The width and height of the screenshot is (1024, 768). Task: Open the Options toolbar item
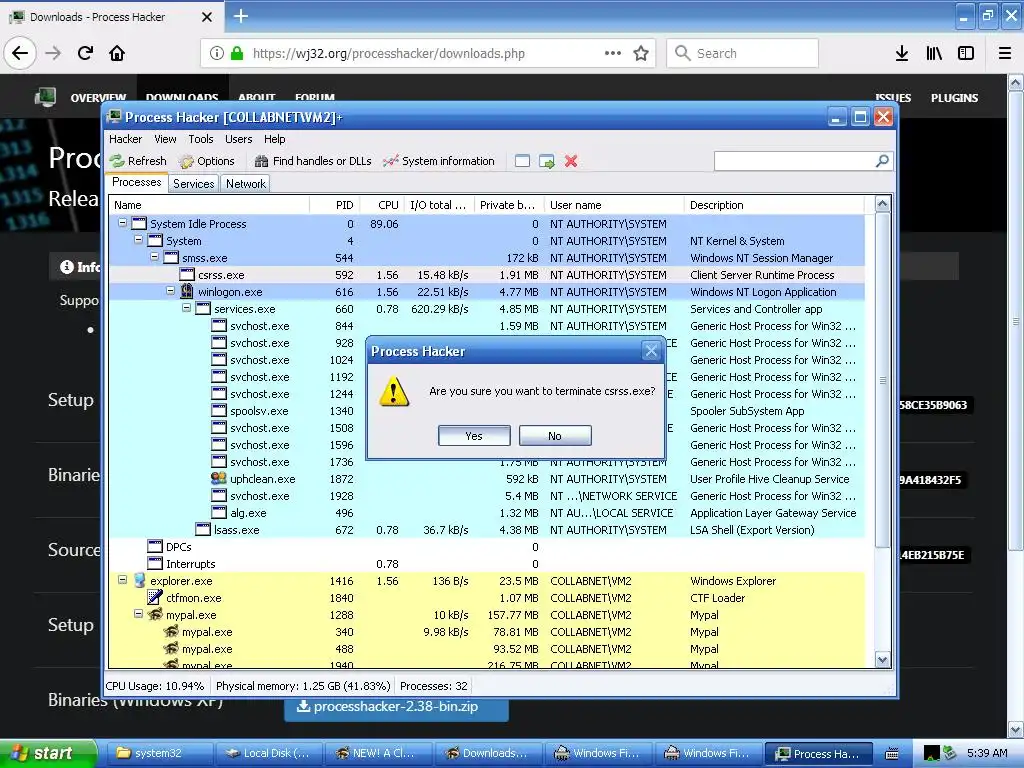coord(208,161)
